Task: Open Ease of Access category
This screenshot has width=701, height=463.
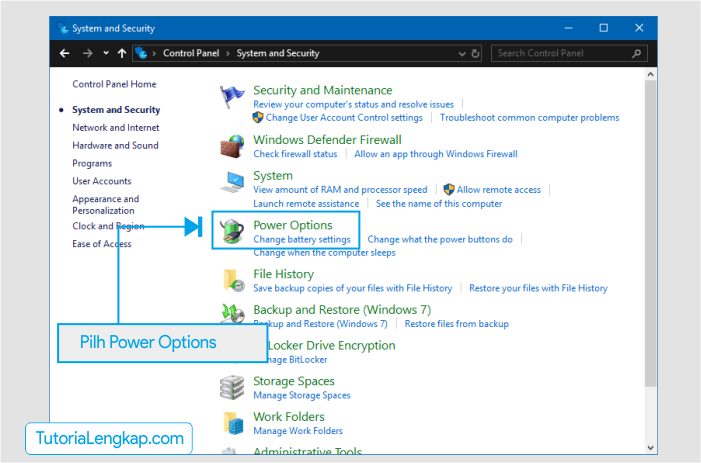Action: pyautogui.click(x=102, y=244)
